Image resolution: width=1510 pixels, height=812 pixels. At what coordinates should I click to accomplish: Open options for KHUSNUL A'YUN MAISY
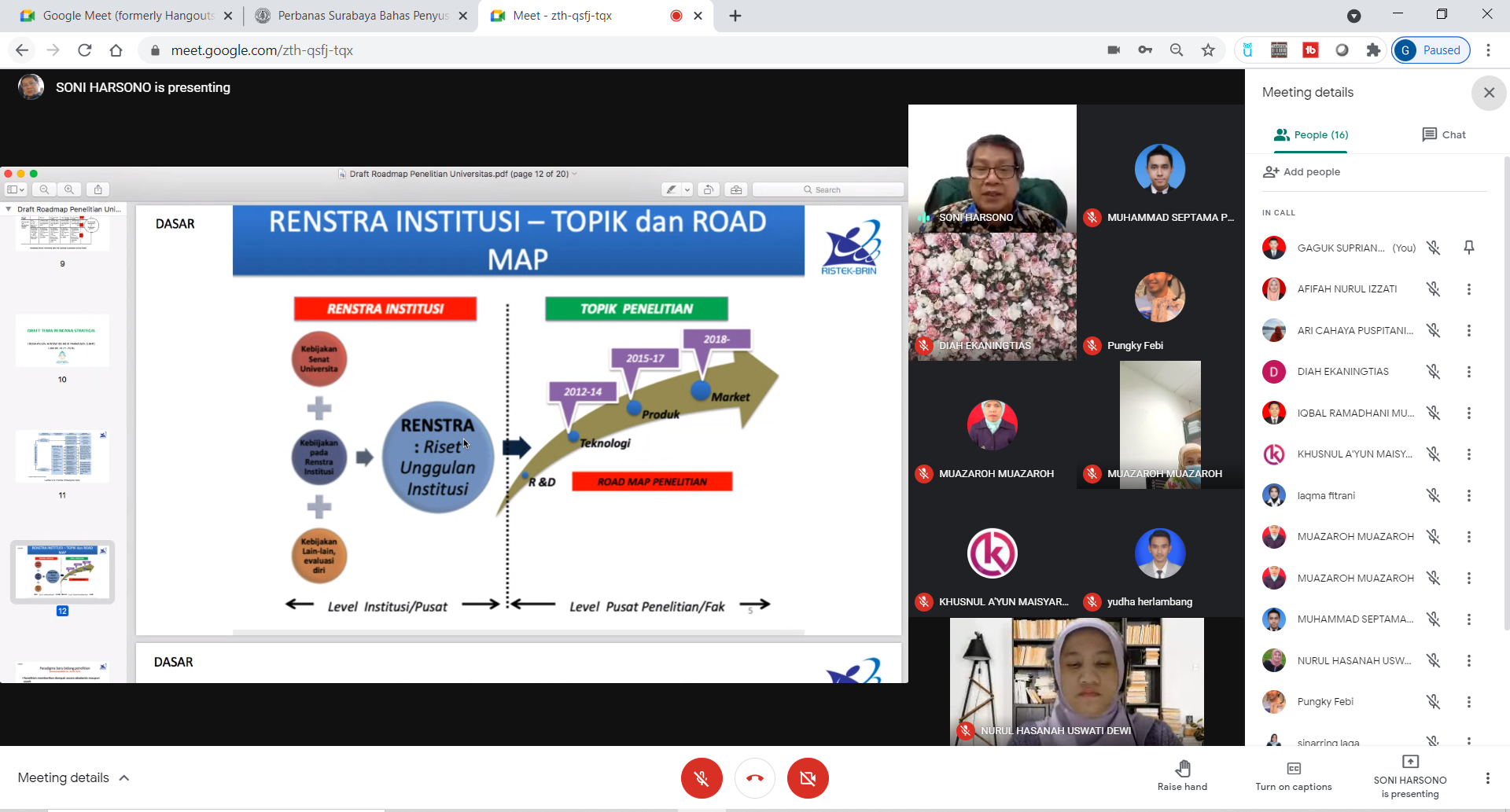coord(1468,454)
